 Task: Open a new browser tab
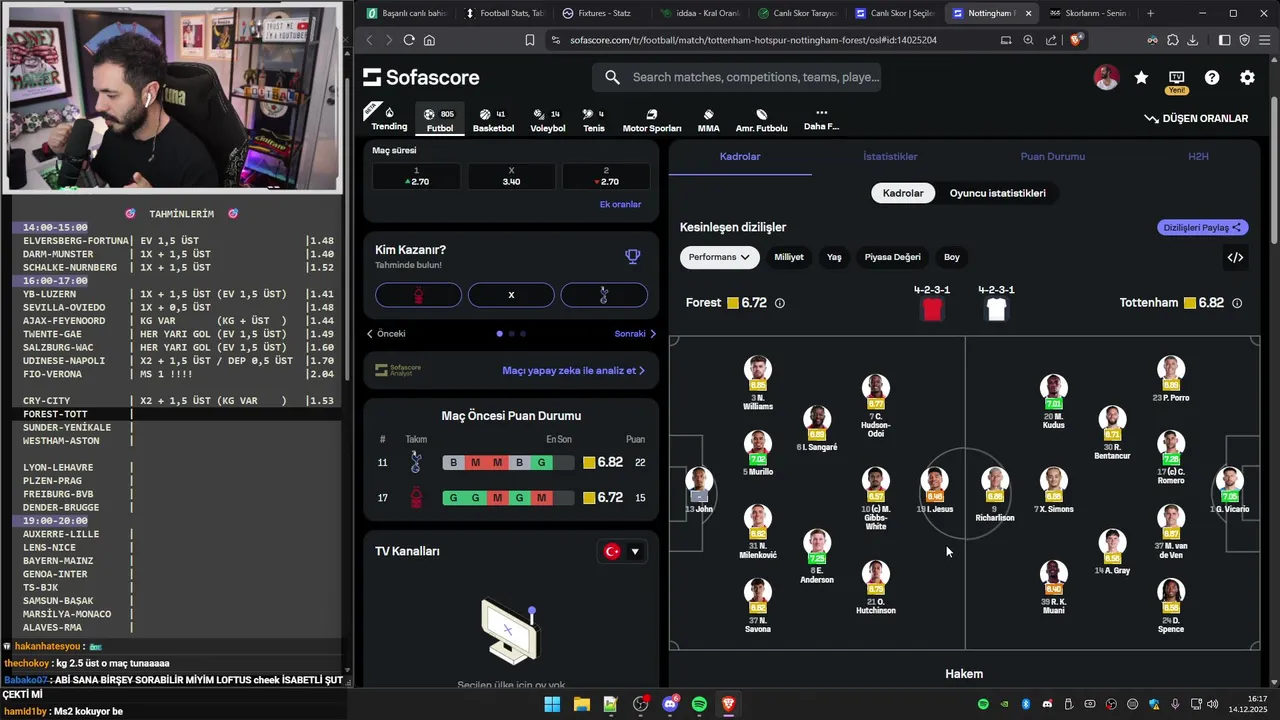tap(1150, 13)
